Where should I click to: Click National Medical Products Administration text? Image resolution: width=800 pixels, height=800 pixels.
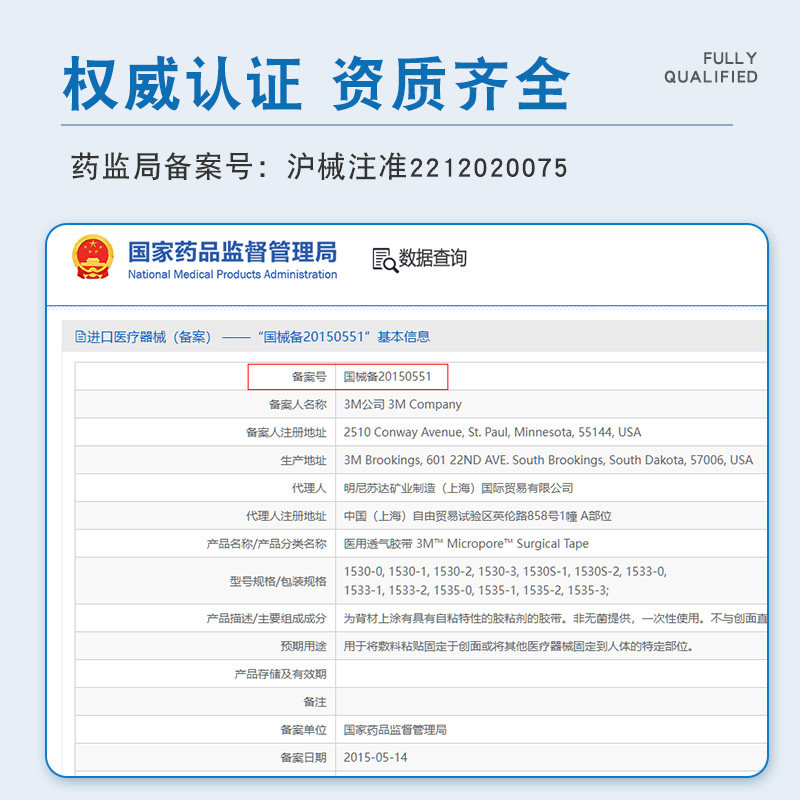coord(233,274)
